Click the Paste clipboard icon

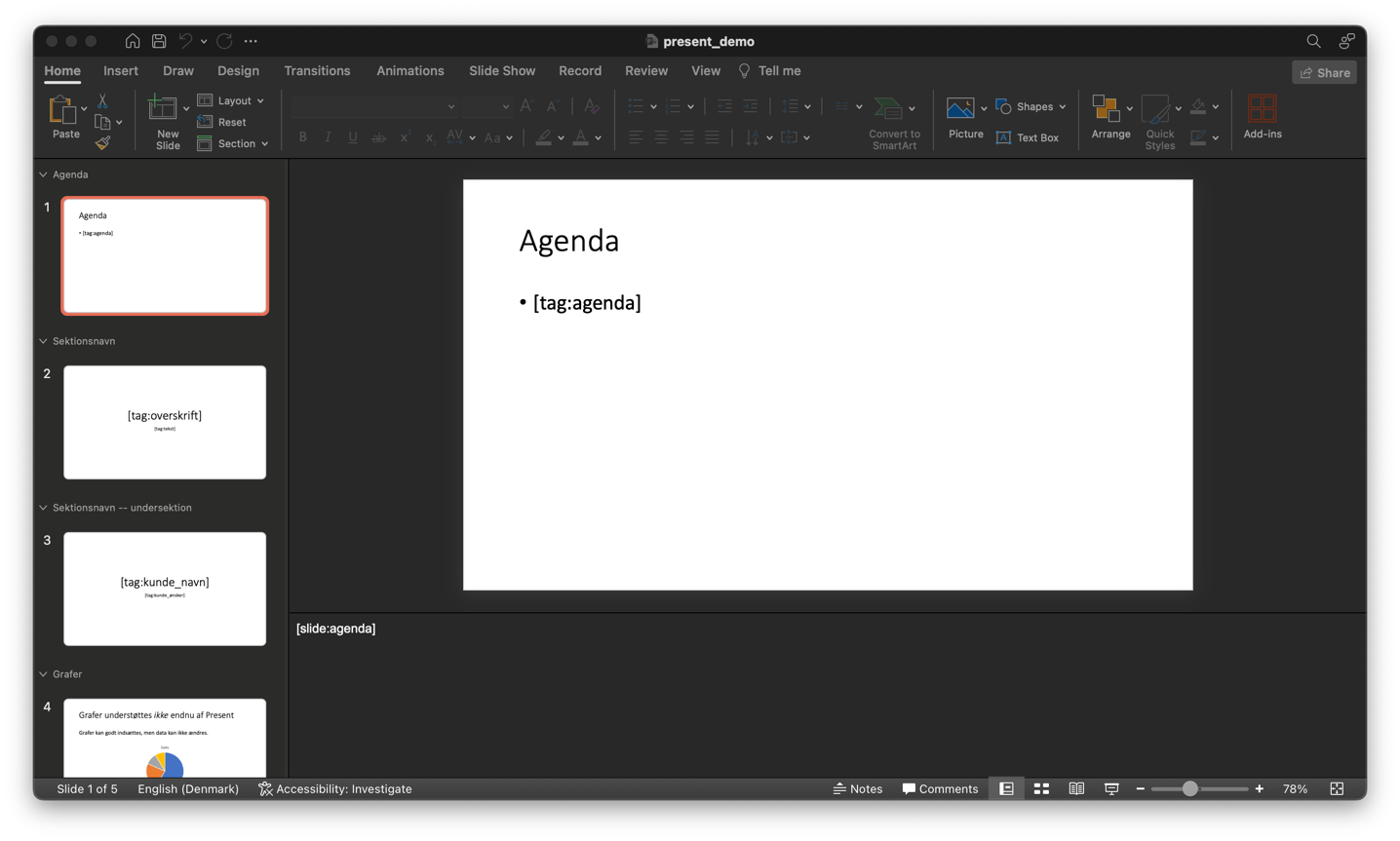tap(62, 110)
